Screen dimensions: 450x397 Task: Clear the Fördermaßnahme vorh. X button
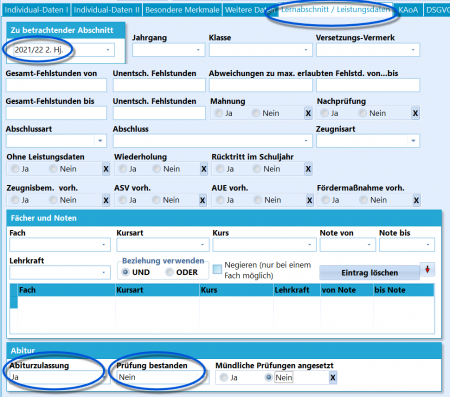(416, 200)
